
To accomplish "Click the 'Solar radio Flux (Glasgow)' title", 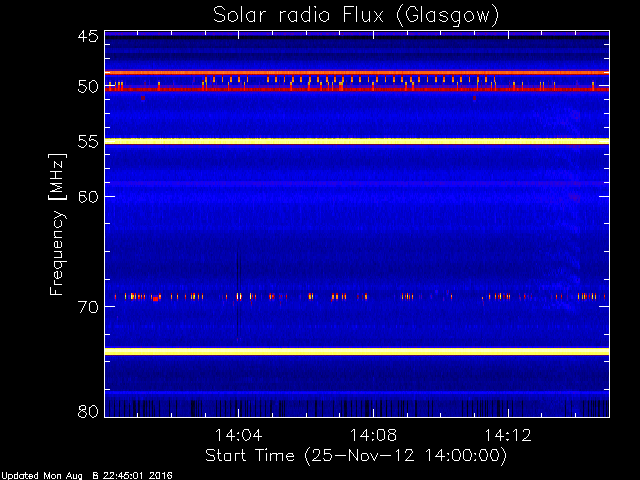I will [356, 16].
